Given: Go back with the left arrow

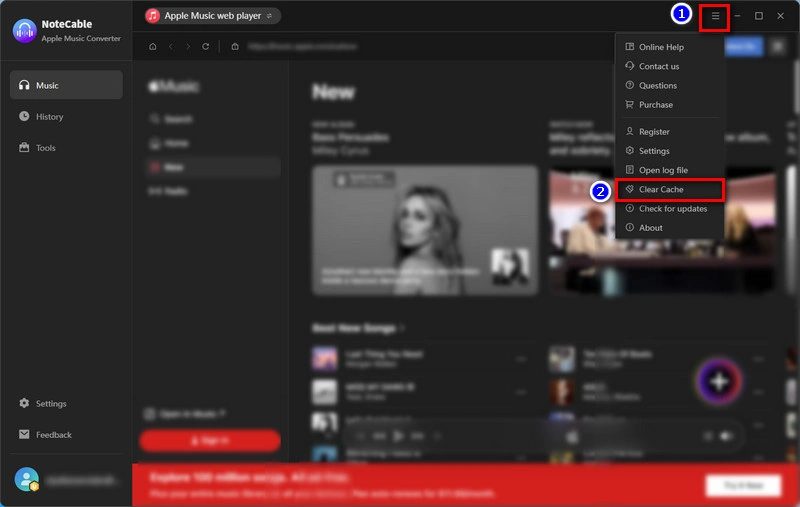Looking at the screenshot, I should 171,46.
